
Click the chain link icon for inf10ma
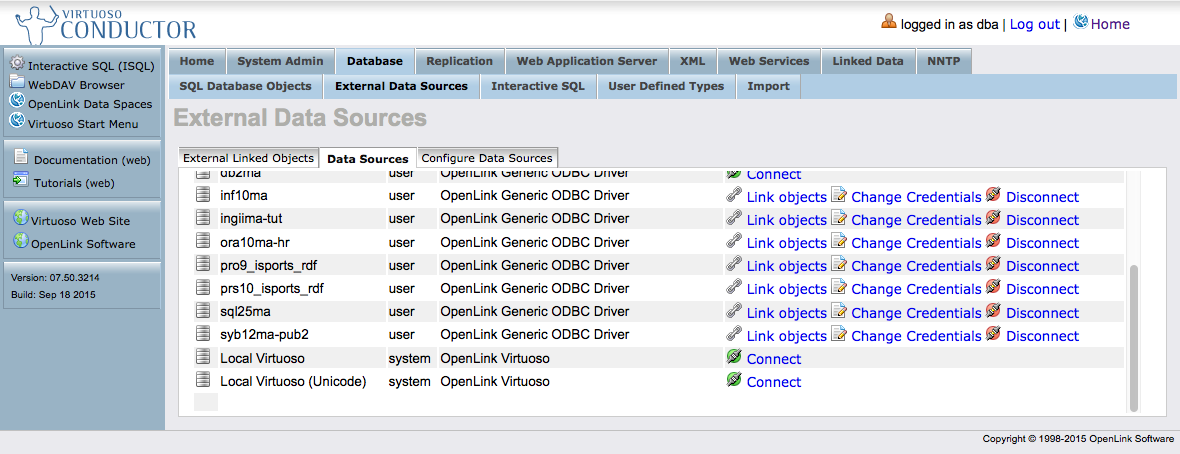pyautogui.click(x=734, y=196)
